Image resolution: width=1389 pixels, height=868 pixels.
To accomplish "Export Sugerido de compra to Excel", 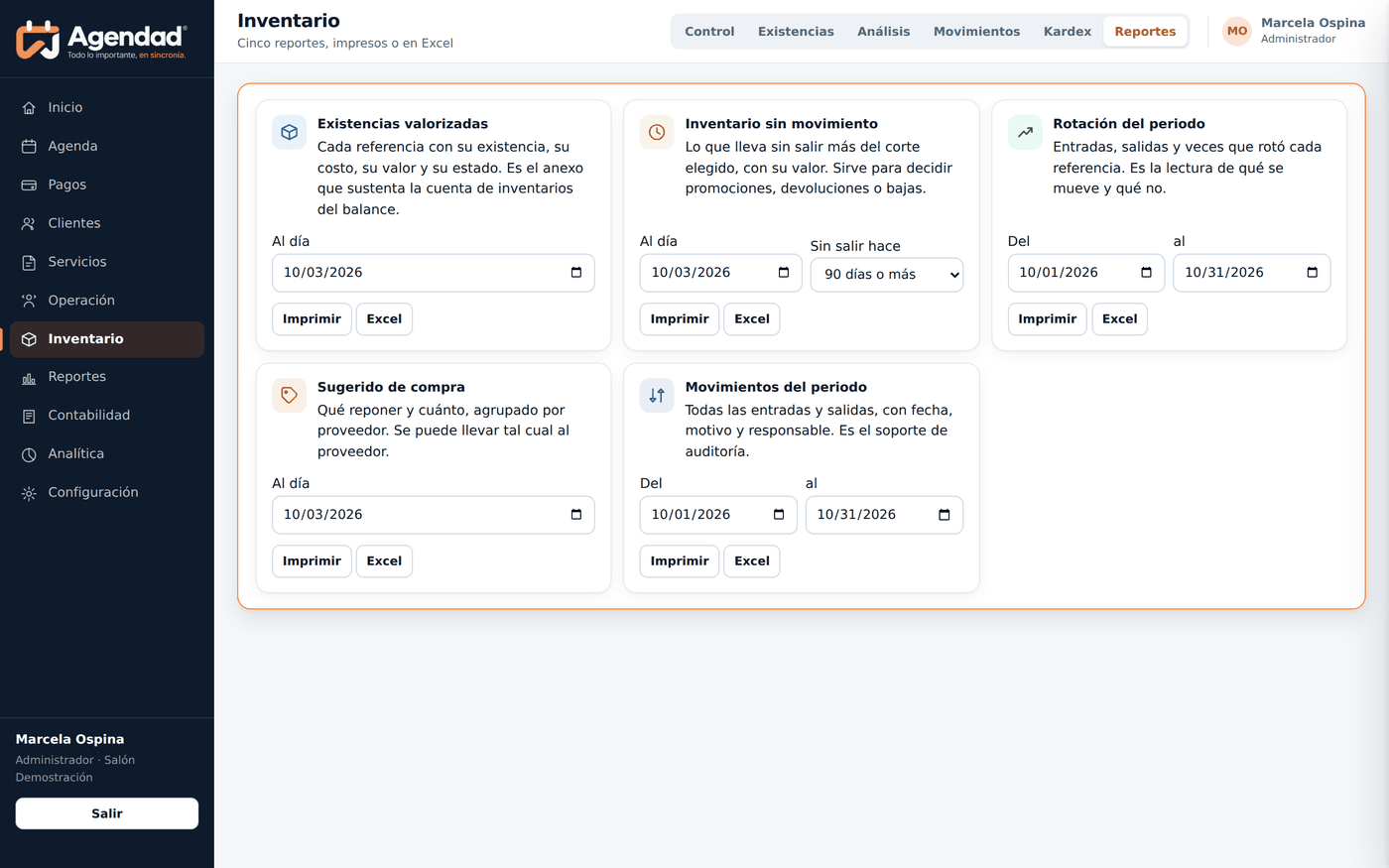I will point(384,561).
